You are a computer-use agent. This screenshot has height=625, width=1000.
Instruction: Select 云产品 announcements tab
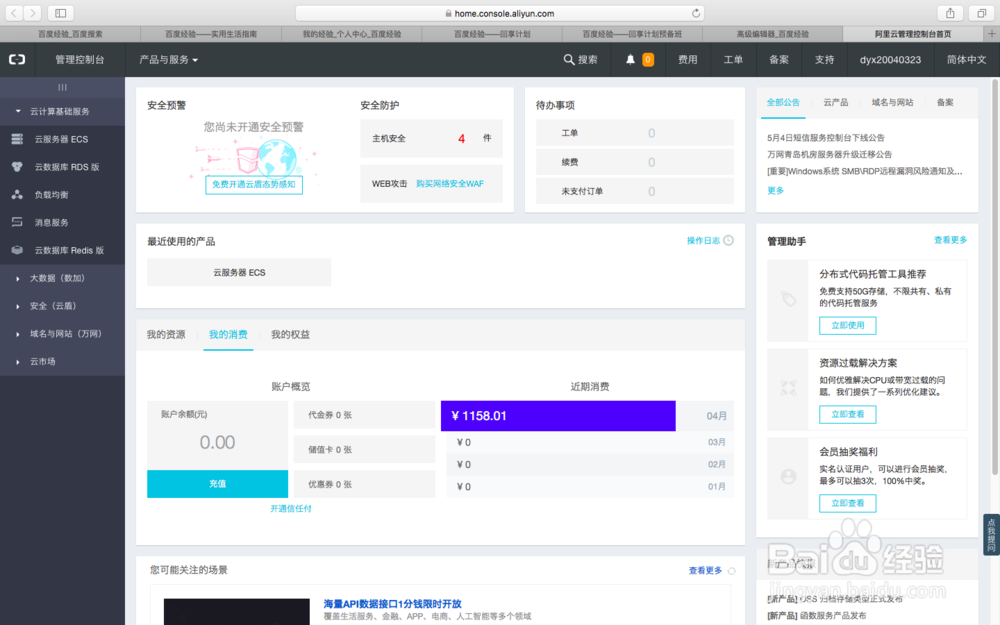tap(835, 102)
